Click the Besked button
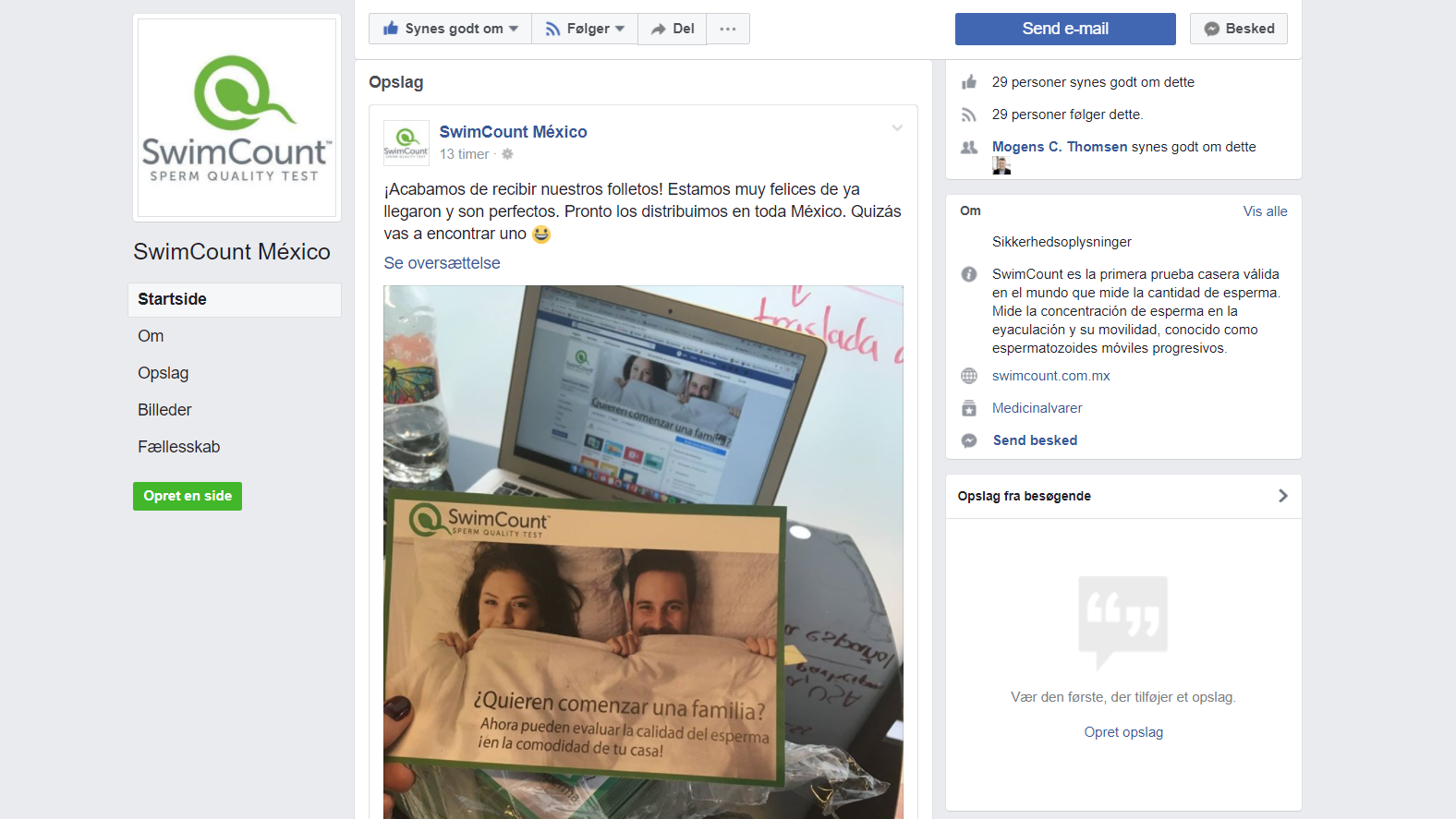This screenshot has width=1456, height=819. click(1239, 29)
